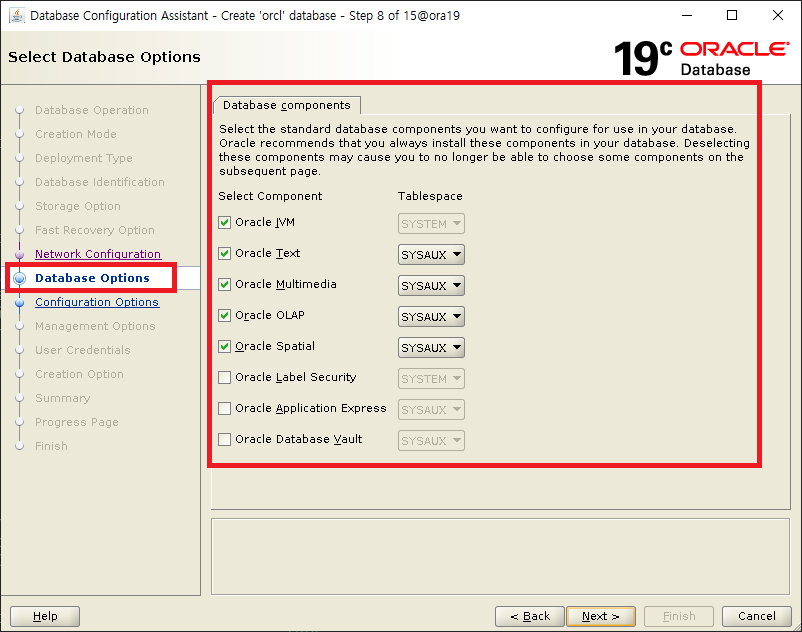Check the Oracle Application Express box
This screenshot has height=632, width=802.
[x=224, y=409]
